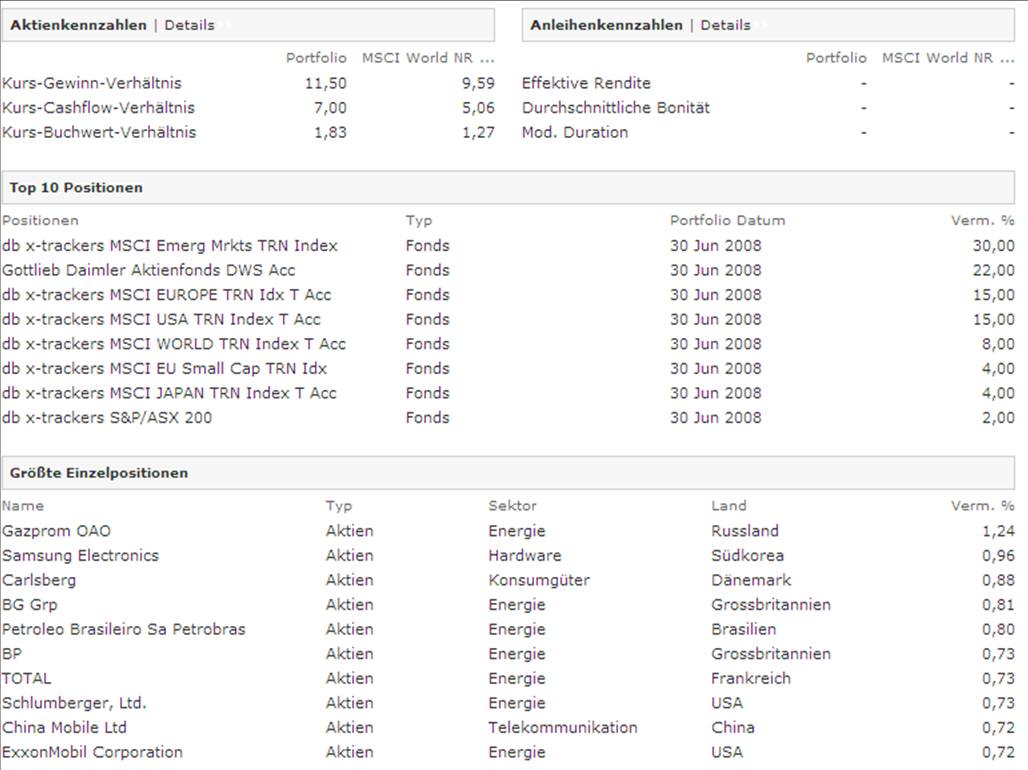Open Details link beside Anleihenkennzahlen

tap(725, 25)
